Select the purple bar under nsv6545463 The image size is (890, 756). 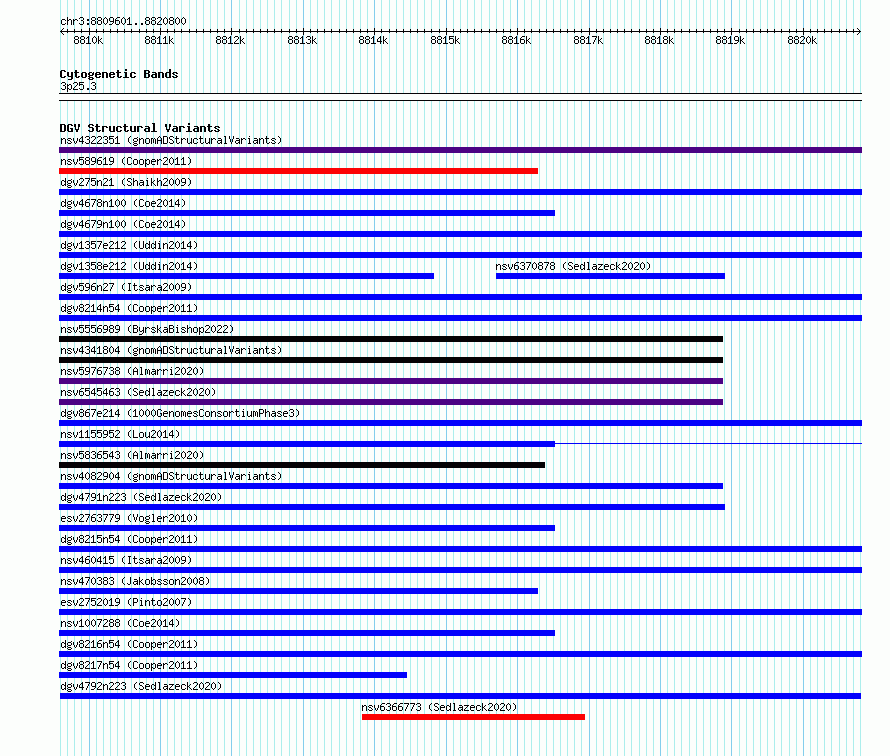pyautogui.click(x=391, y=402)
